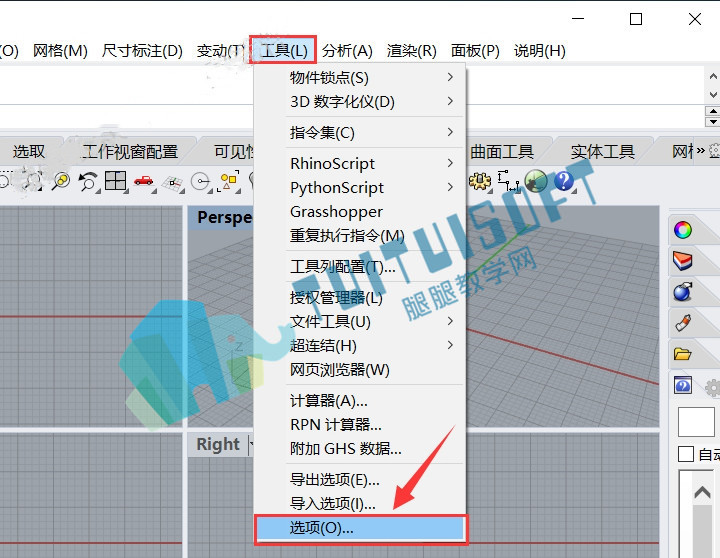Click the zoom selected magnifier icon
The image size is (720, 558).
(61, 181)
